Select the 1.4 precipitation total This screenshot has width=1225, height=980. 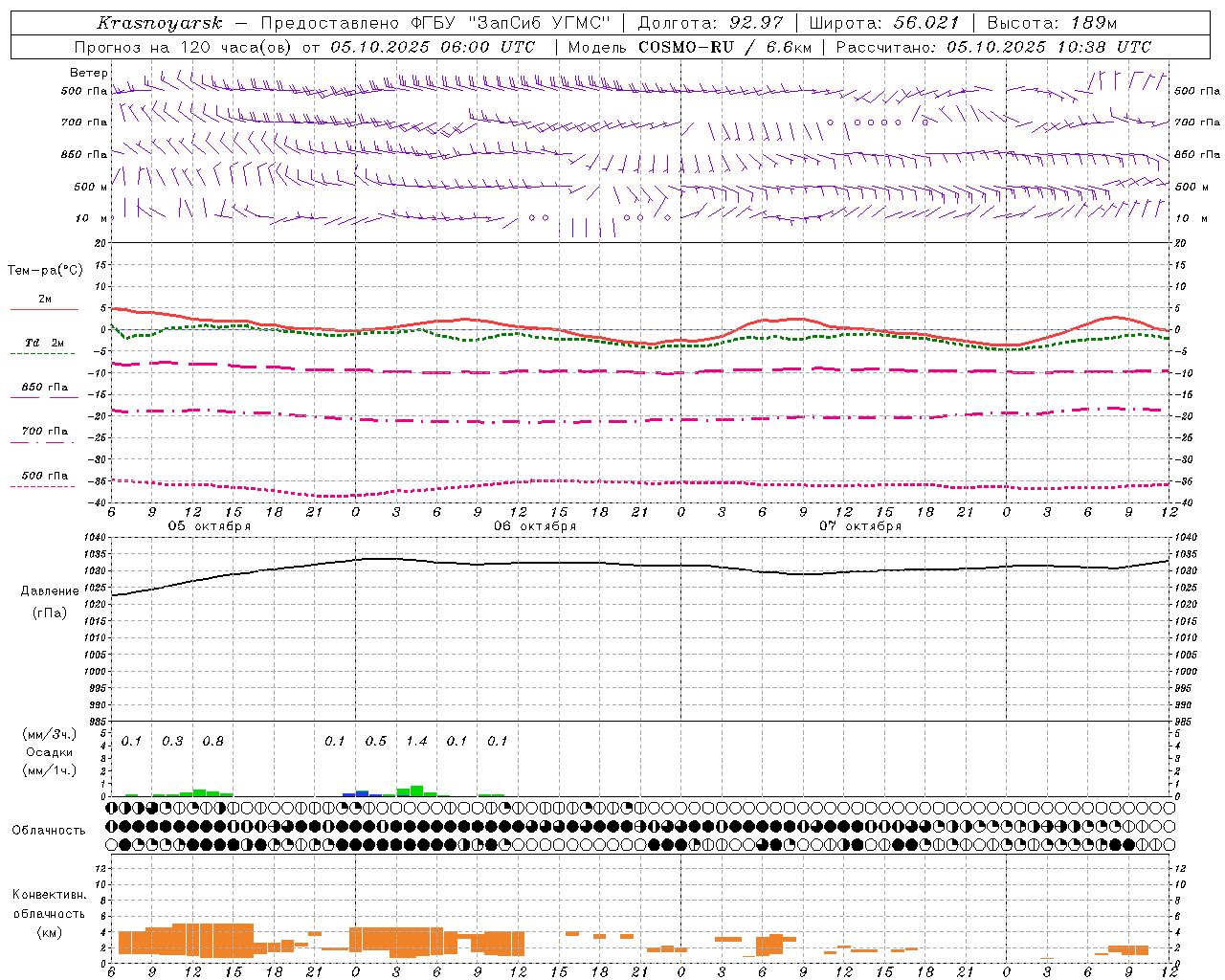[416, 742]
